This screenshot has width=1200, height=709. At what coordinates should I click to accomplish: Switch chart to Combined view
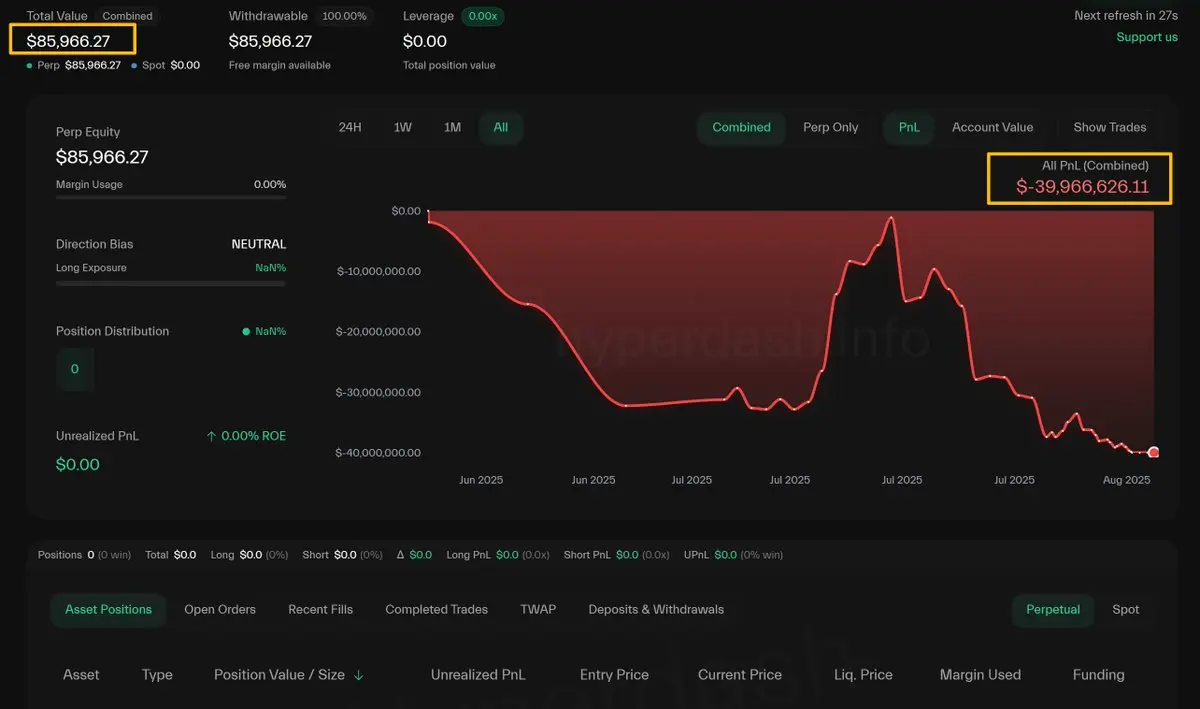(741, 127)
